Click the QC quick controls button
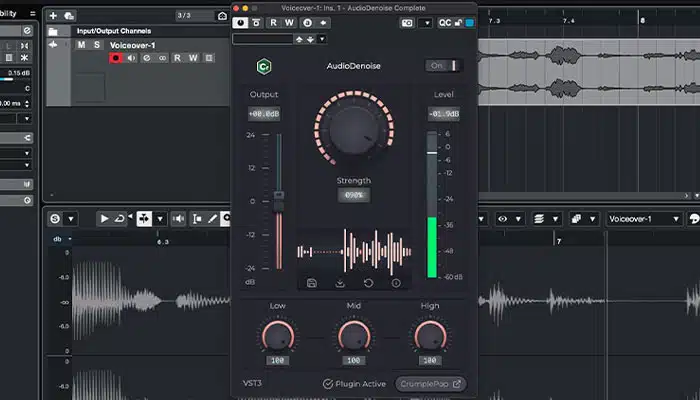The height and width of the screenshot is (400, 700). [x=445, y=23]
